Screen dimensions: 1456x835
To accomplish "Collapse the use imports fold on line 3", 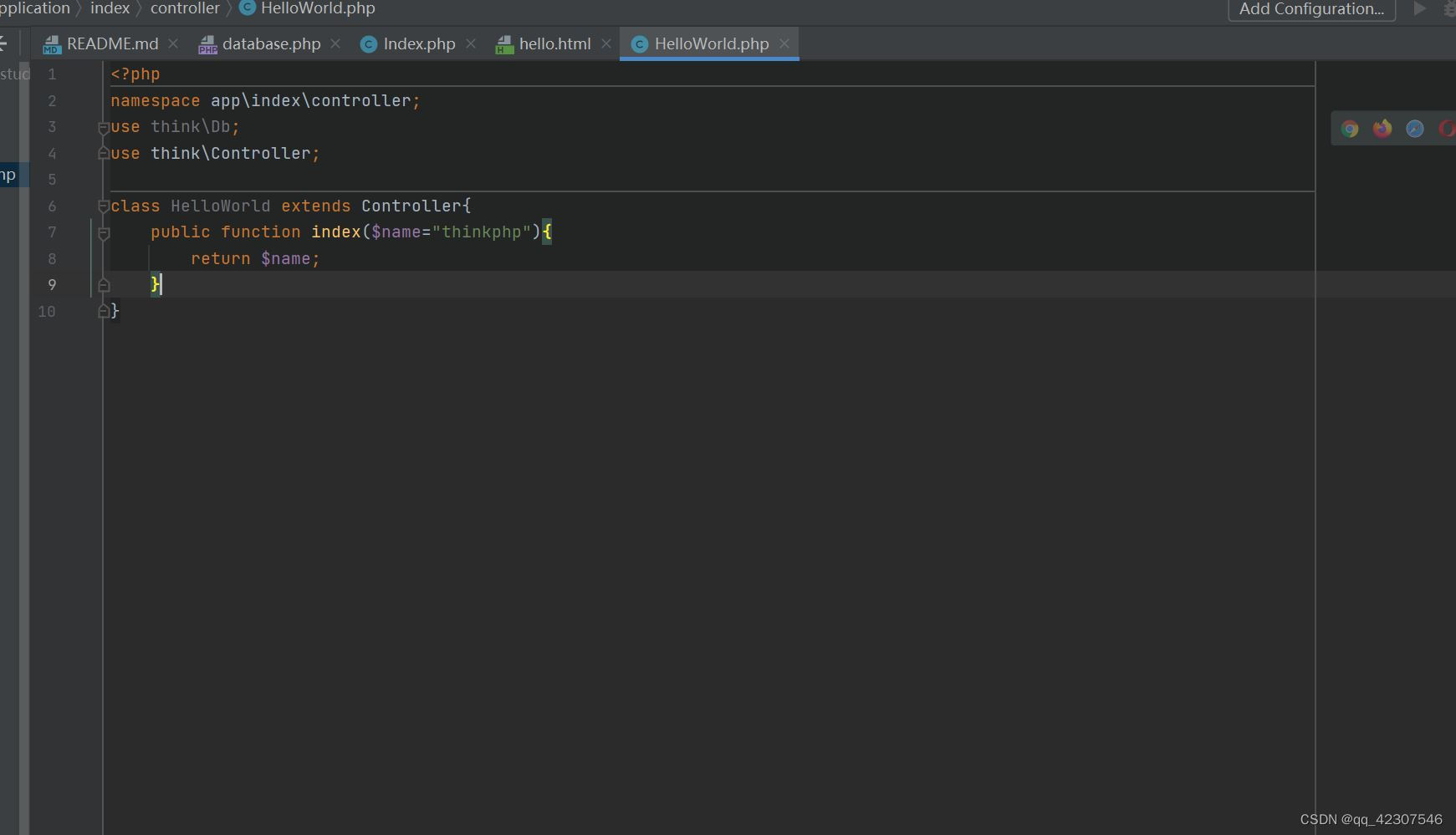I will point(104,128).
